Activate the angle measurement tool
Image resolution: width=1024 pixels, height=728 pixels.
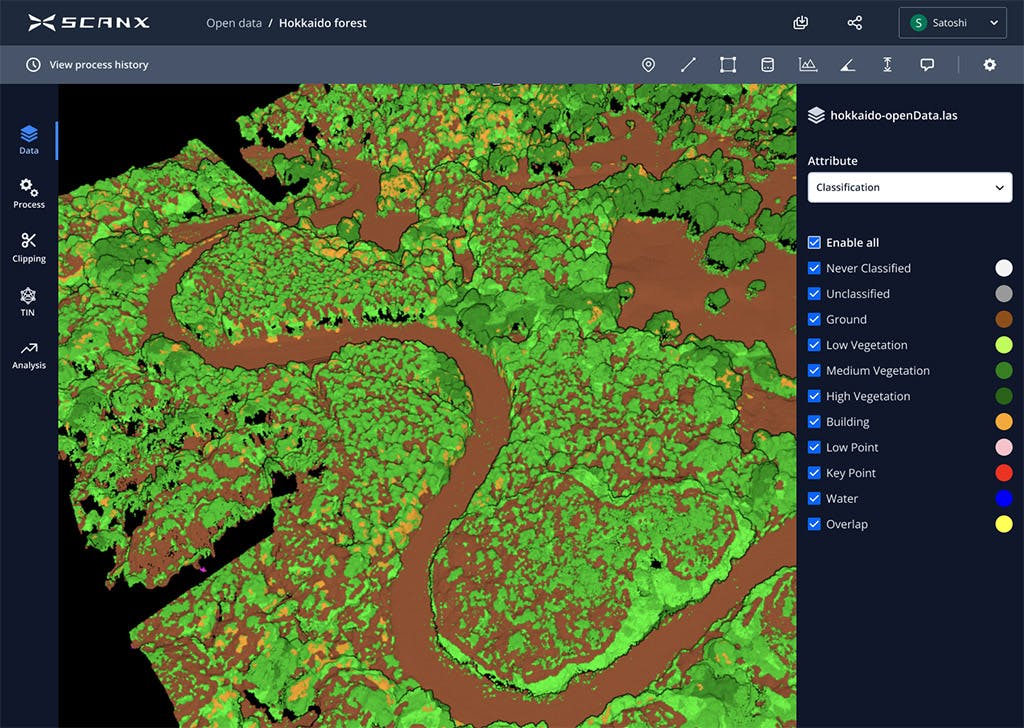(x=847, y=64)
